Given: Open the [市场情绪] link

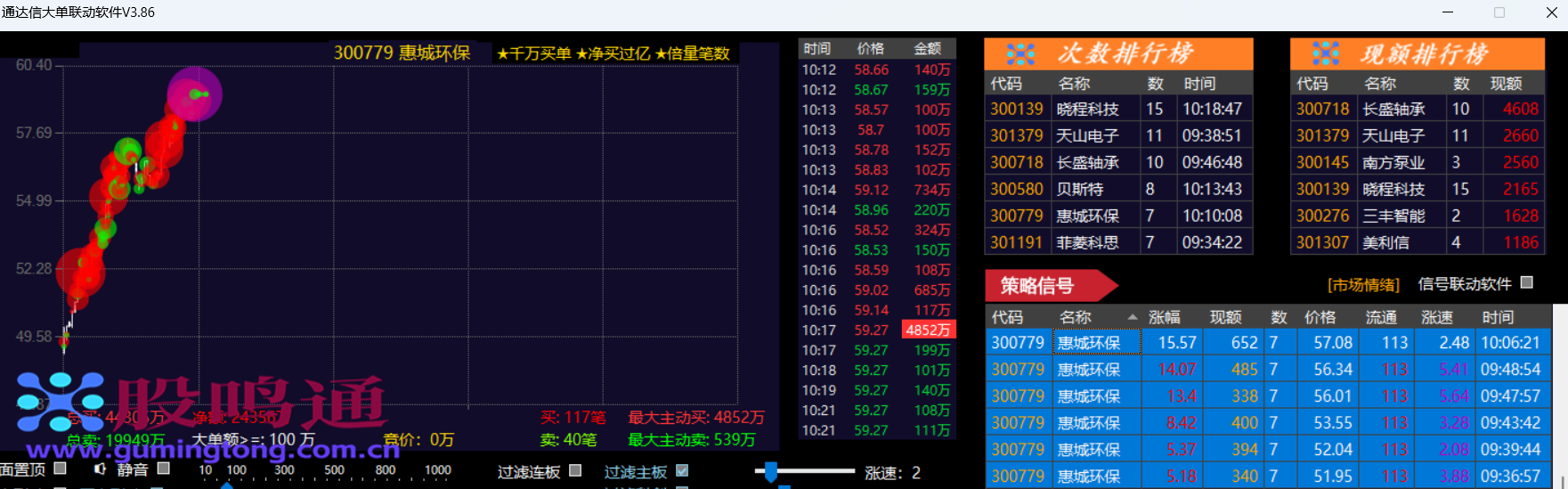Looking at the screenshot, I should pos(1363,285).
